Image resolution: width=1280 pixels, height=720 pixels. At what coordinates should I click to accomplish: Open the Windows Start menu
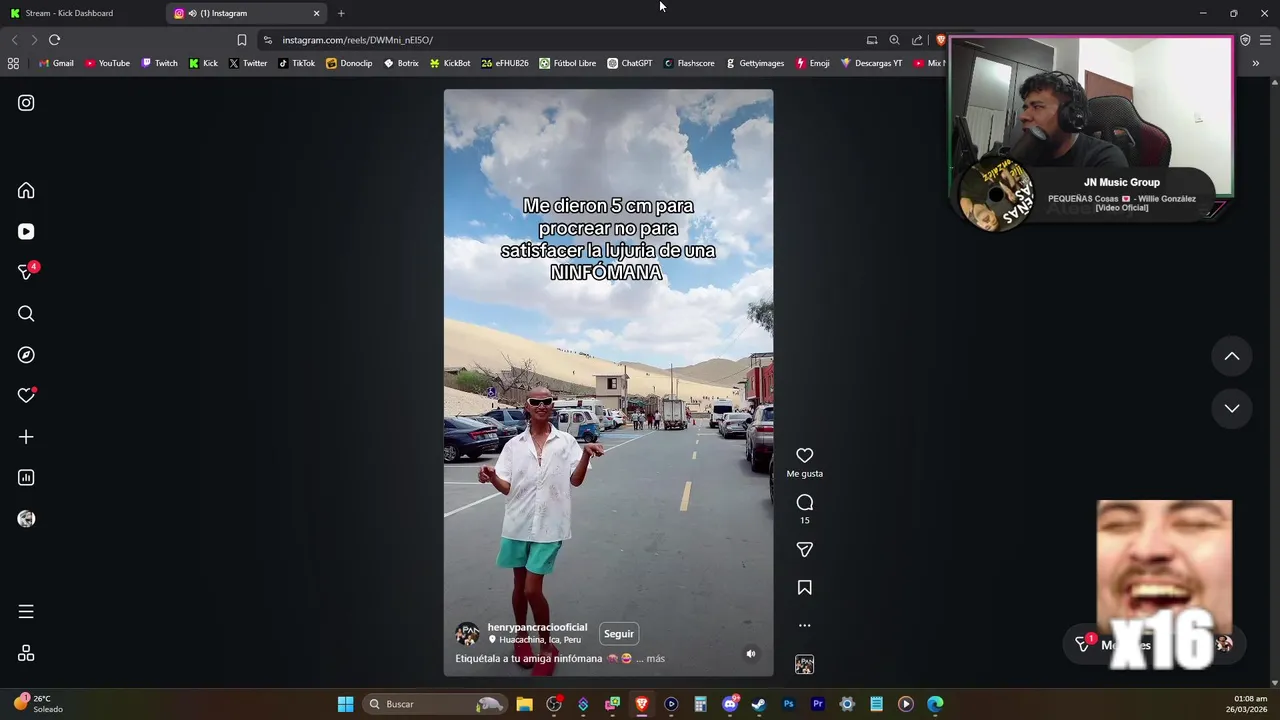tap(345, 704)
